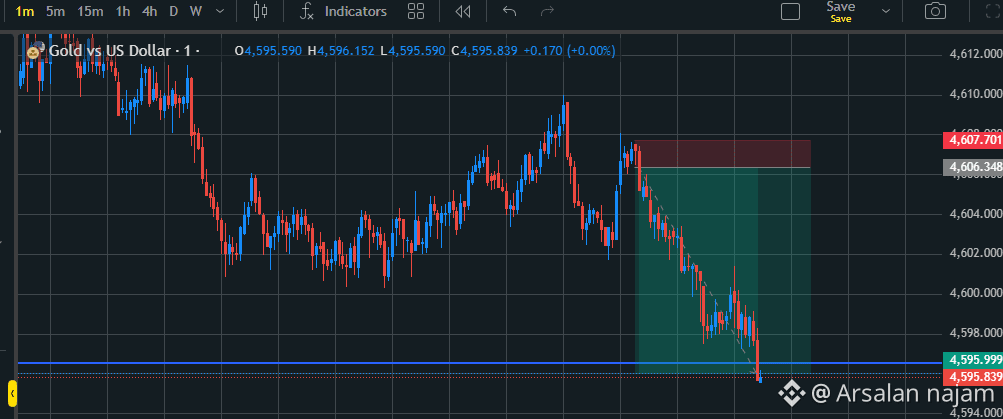The image size is (1003, 419).
Task: Select the 4h timeframe
Action: [x=150, y=11]
